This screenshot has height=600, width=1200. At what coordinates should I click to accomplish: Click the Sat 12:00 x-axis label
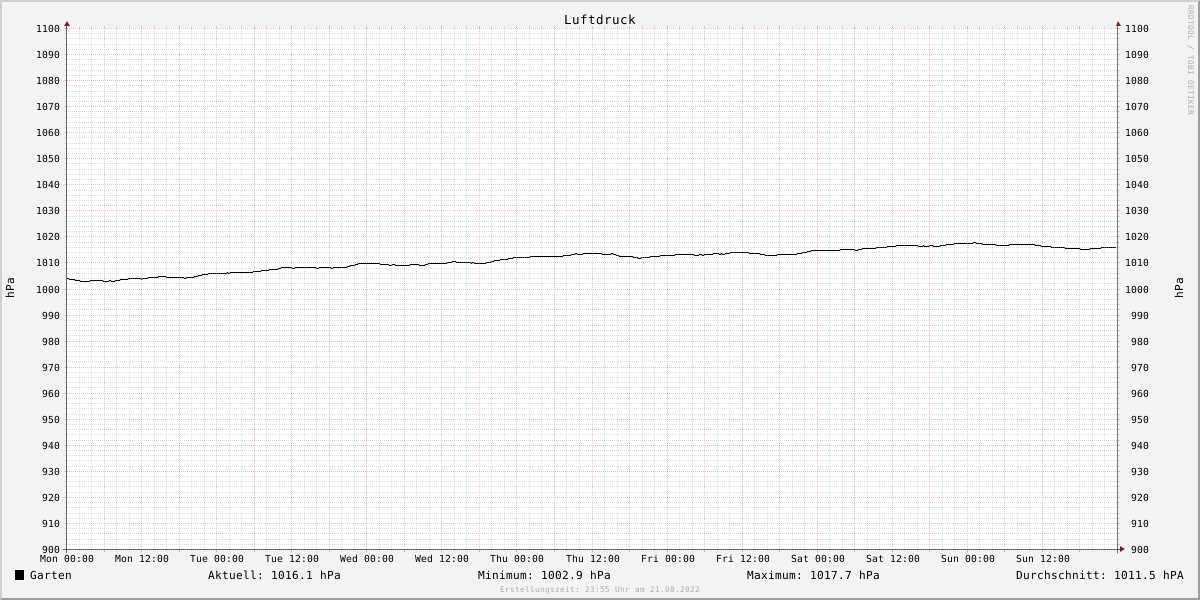pos(893,559)
